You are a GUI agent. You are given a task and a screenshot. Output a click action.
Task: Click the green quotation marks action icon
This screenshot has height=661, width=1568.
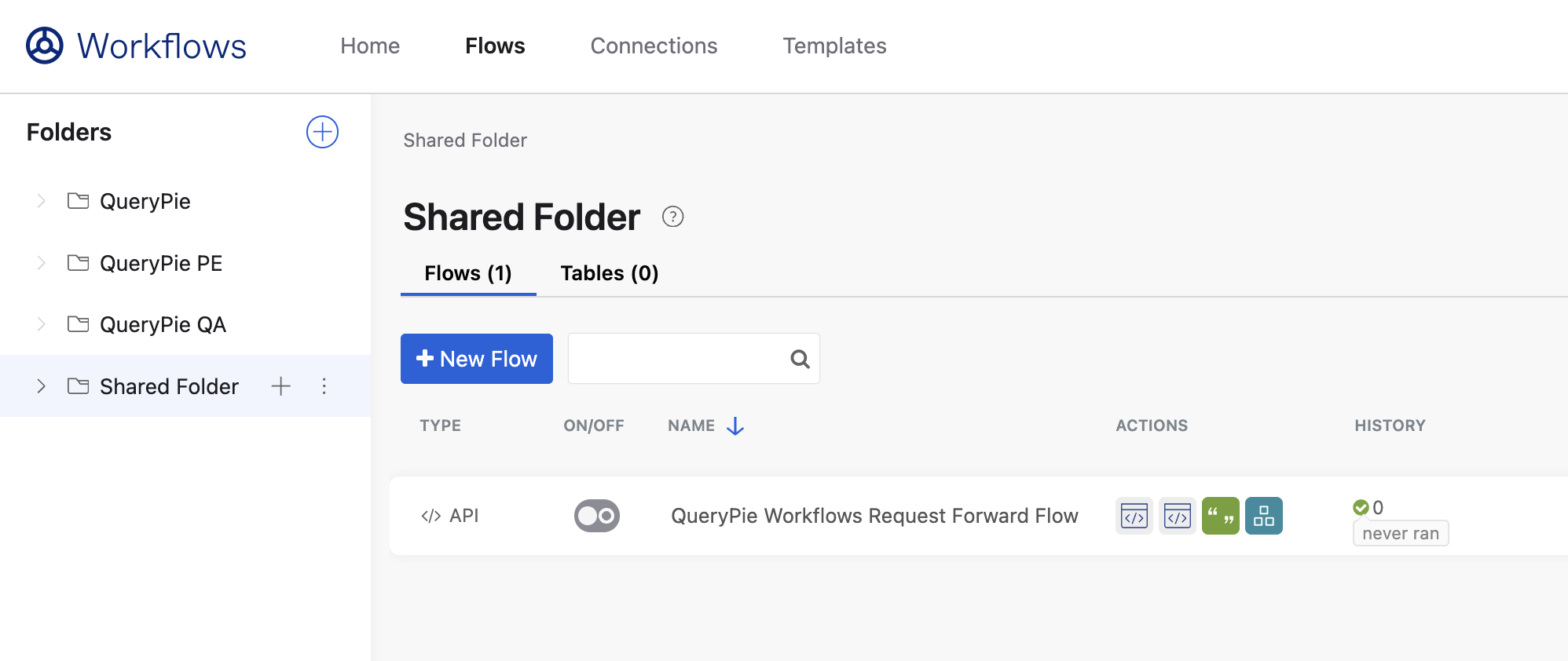pyautogui.click(x=1220, y=516)
